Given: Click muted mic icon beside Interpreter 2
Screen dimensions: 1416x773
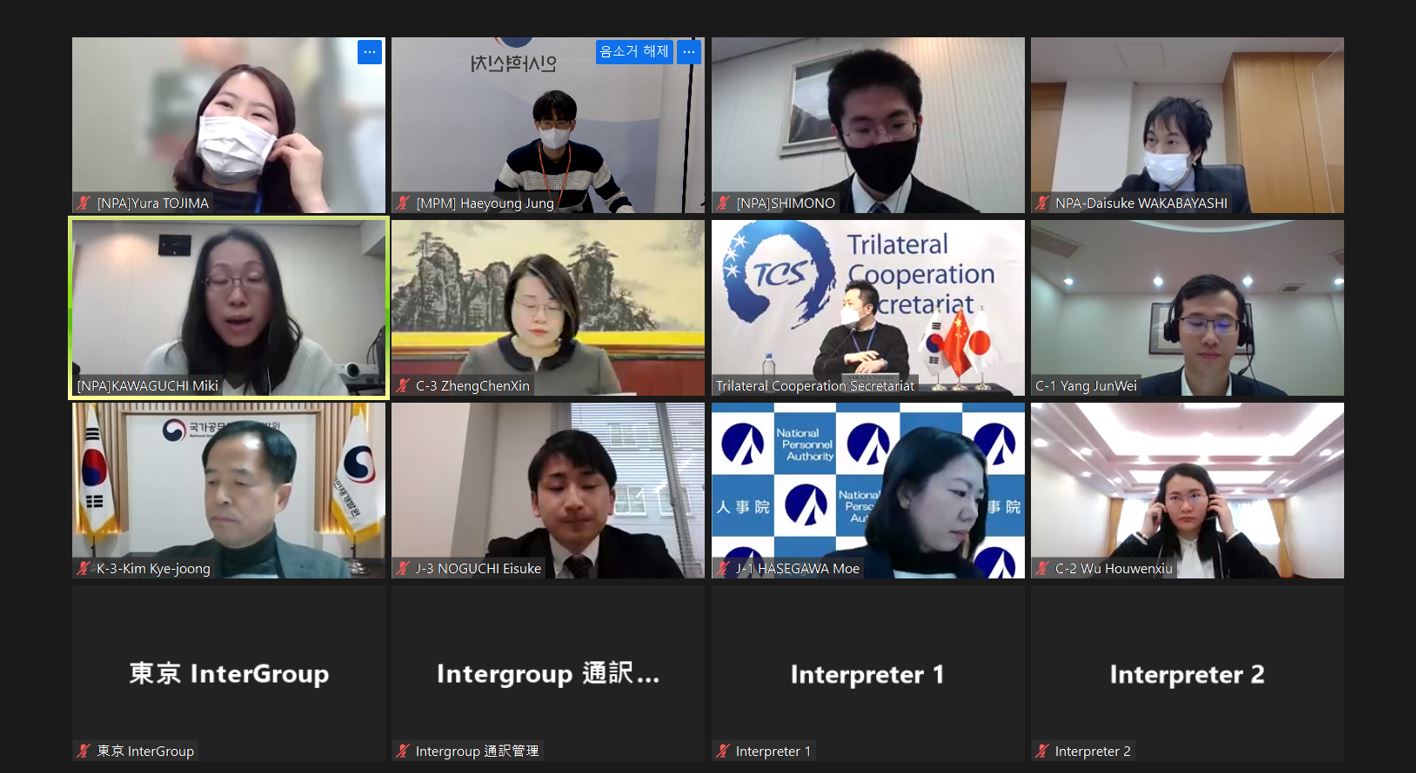Looking at the screenshot, I should (1043, 751).
